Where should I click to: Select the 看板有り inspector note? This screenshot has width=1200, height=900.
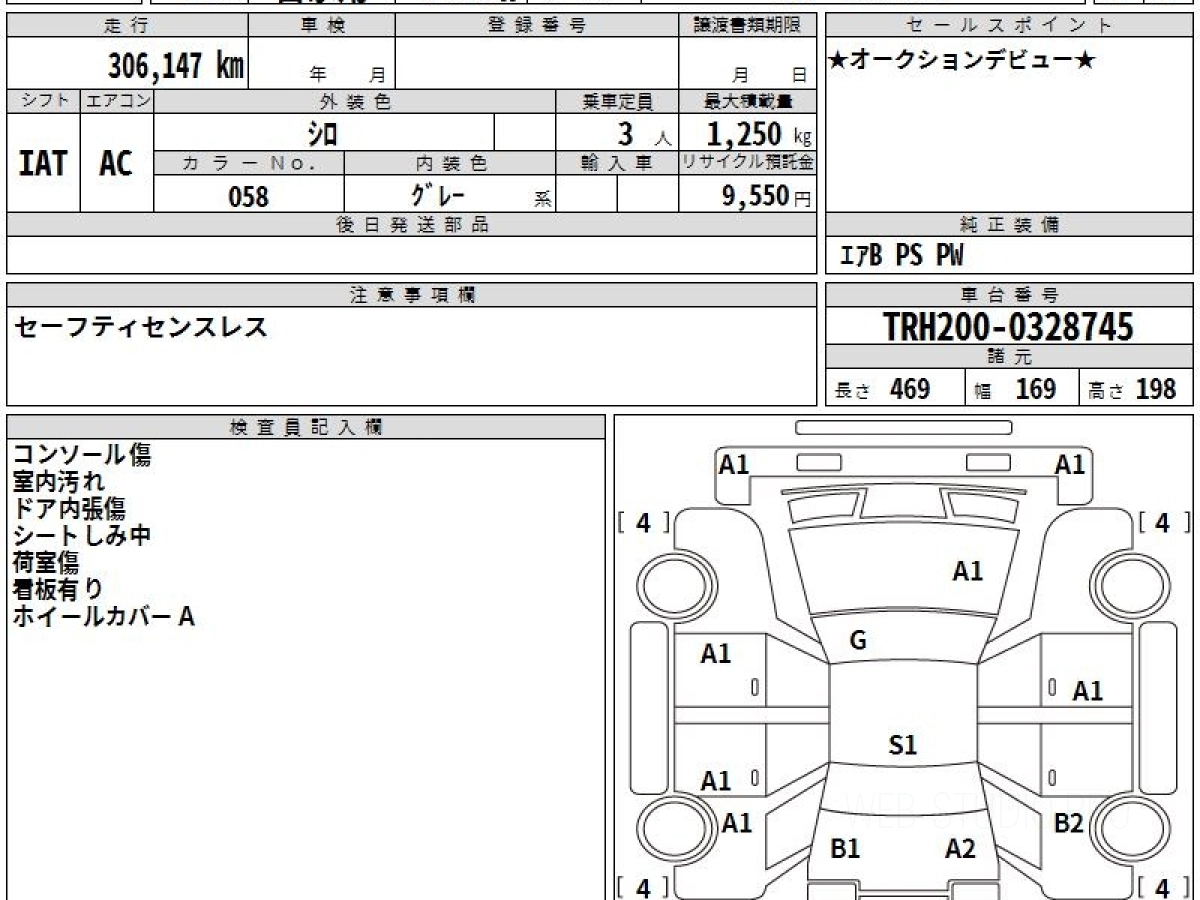pyautogui.click(x=58, y=590)
